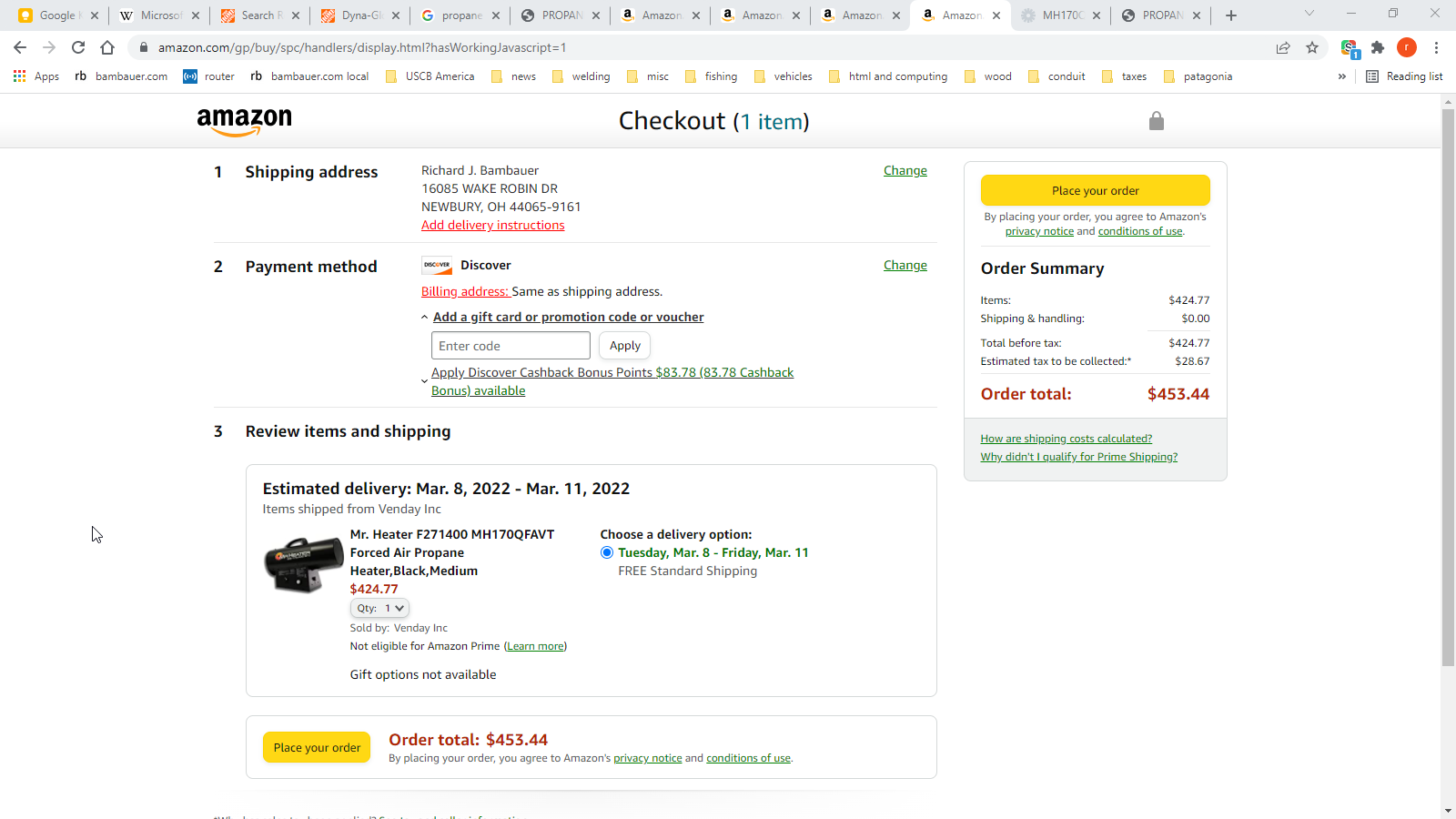Open the Qty quantity dropdown

point(379,608)
